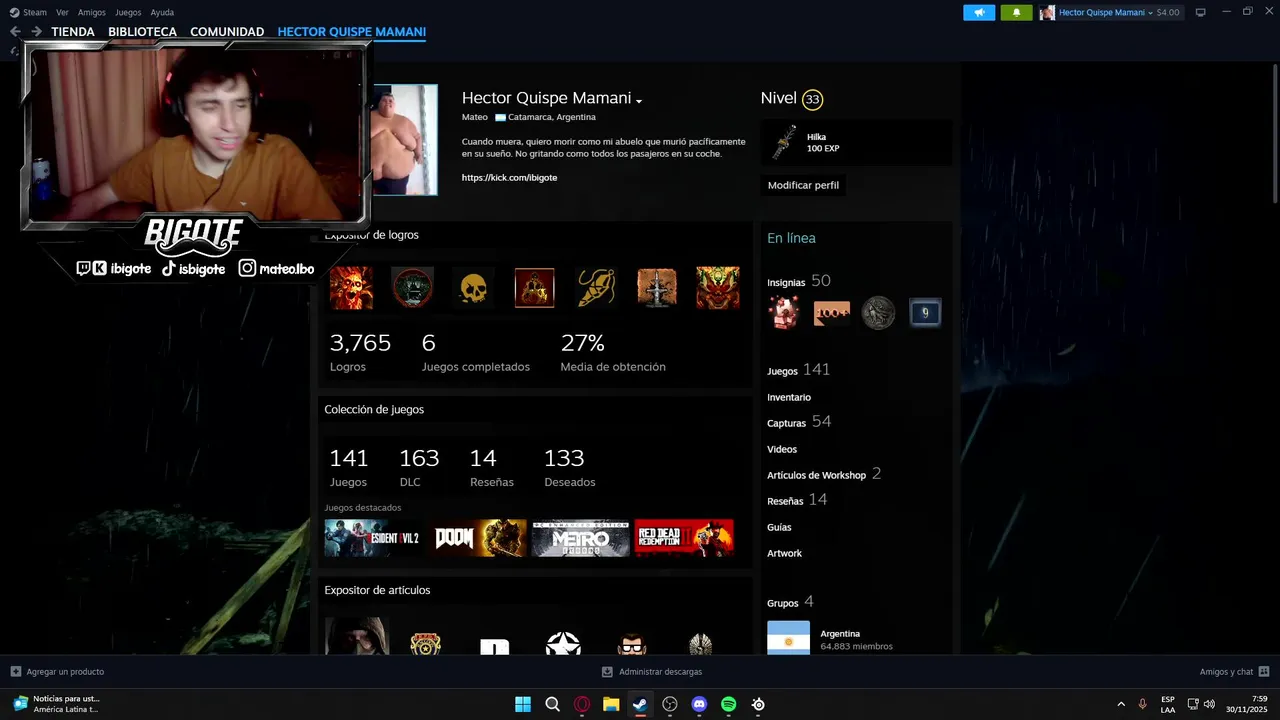Select the blue number 9 badge
Screen dimensions: 1280x720
click(925, 313)
